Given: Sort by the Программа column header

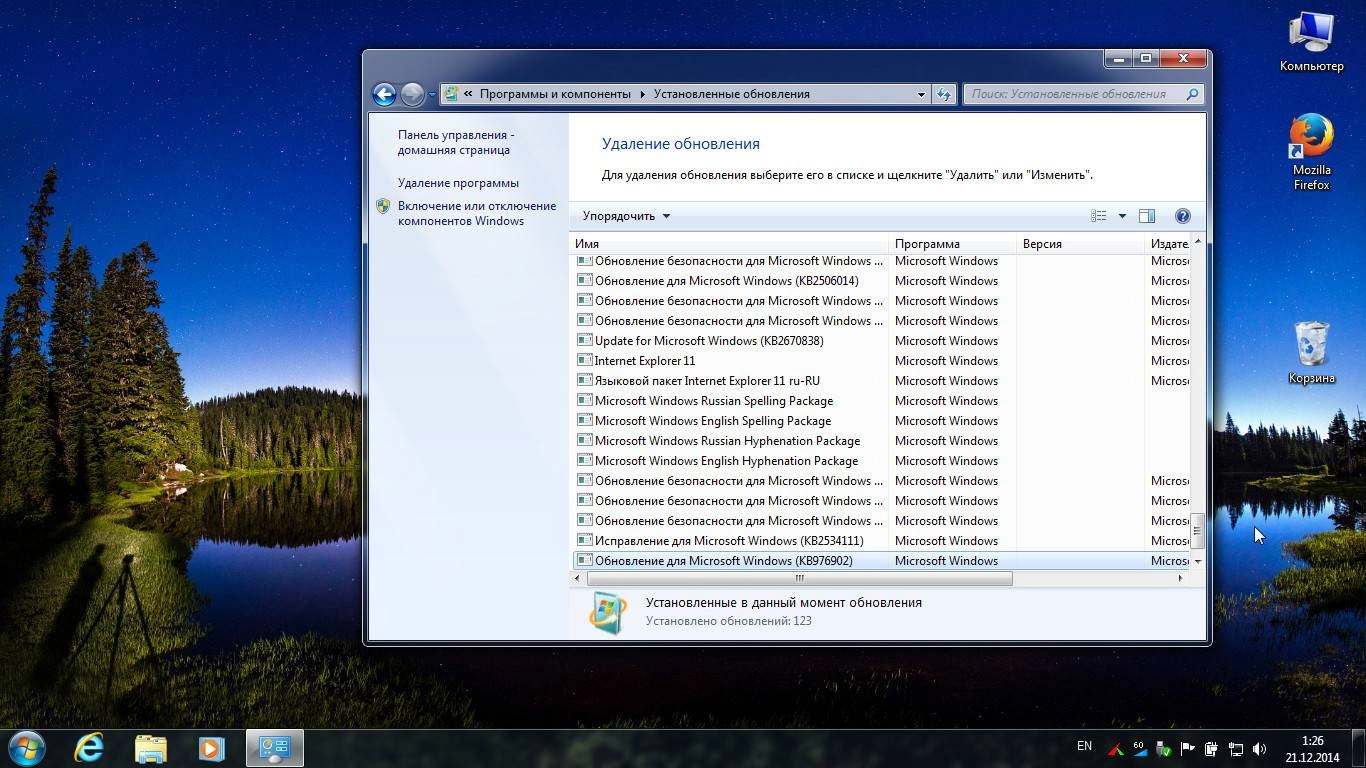Looking at the screenshot, I should (x=952, y=244).
